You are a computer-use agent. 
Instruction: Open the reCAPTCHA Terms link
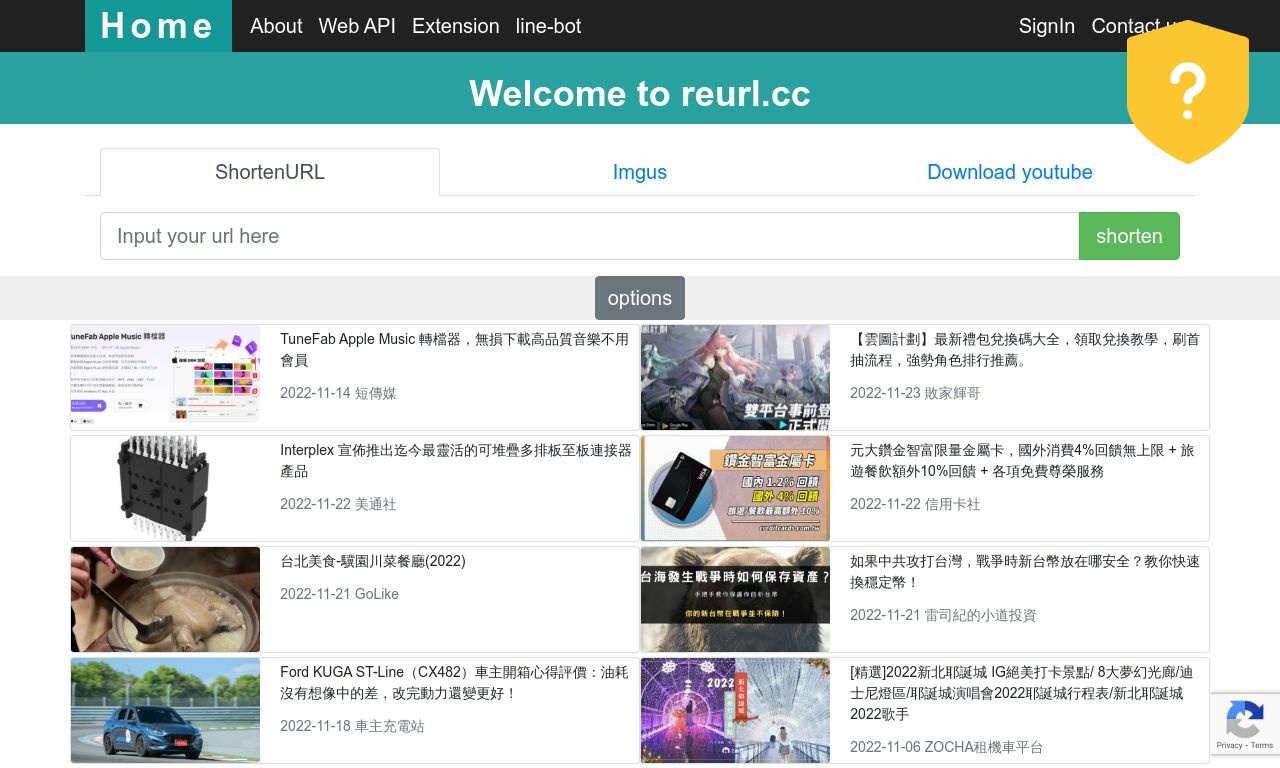tap(1262, 746)
